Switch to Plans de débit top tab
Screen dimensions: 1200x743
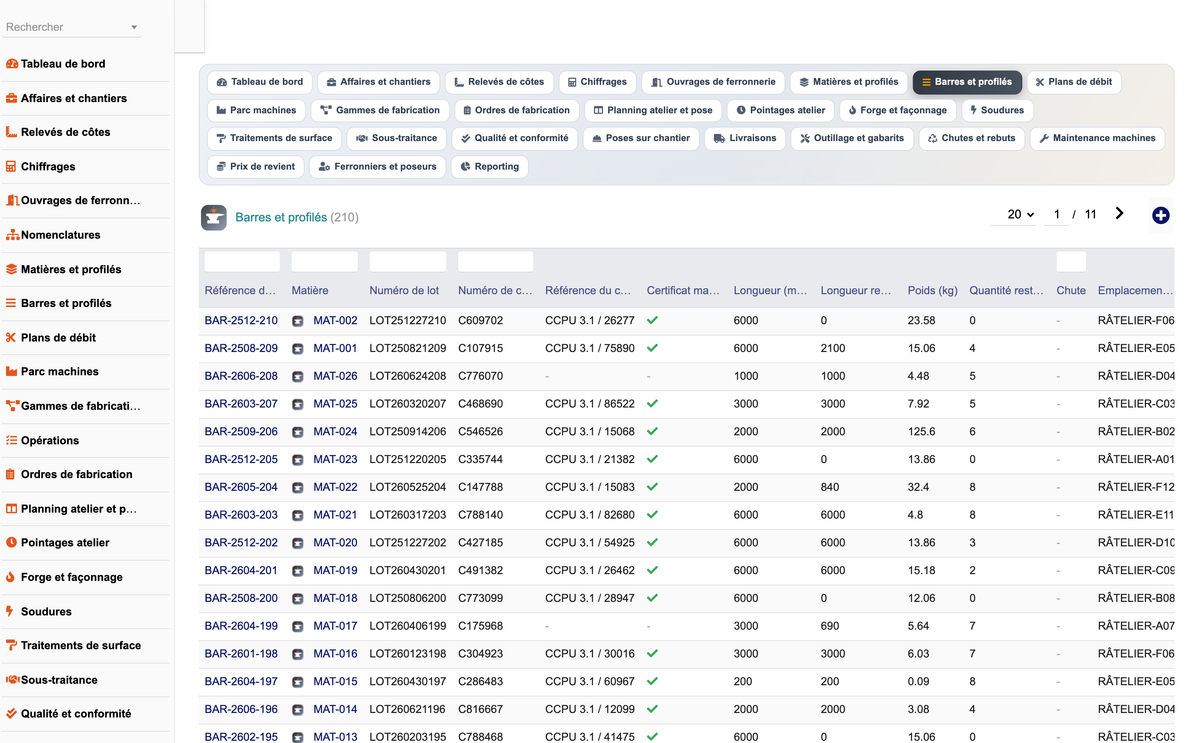tap(1073, 82)
